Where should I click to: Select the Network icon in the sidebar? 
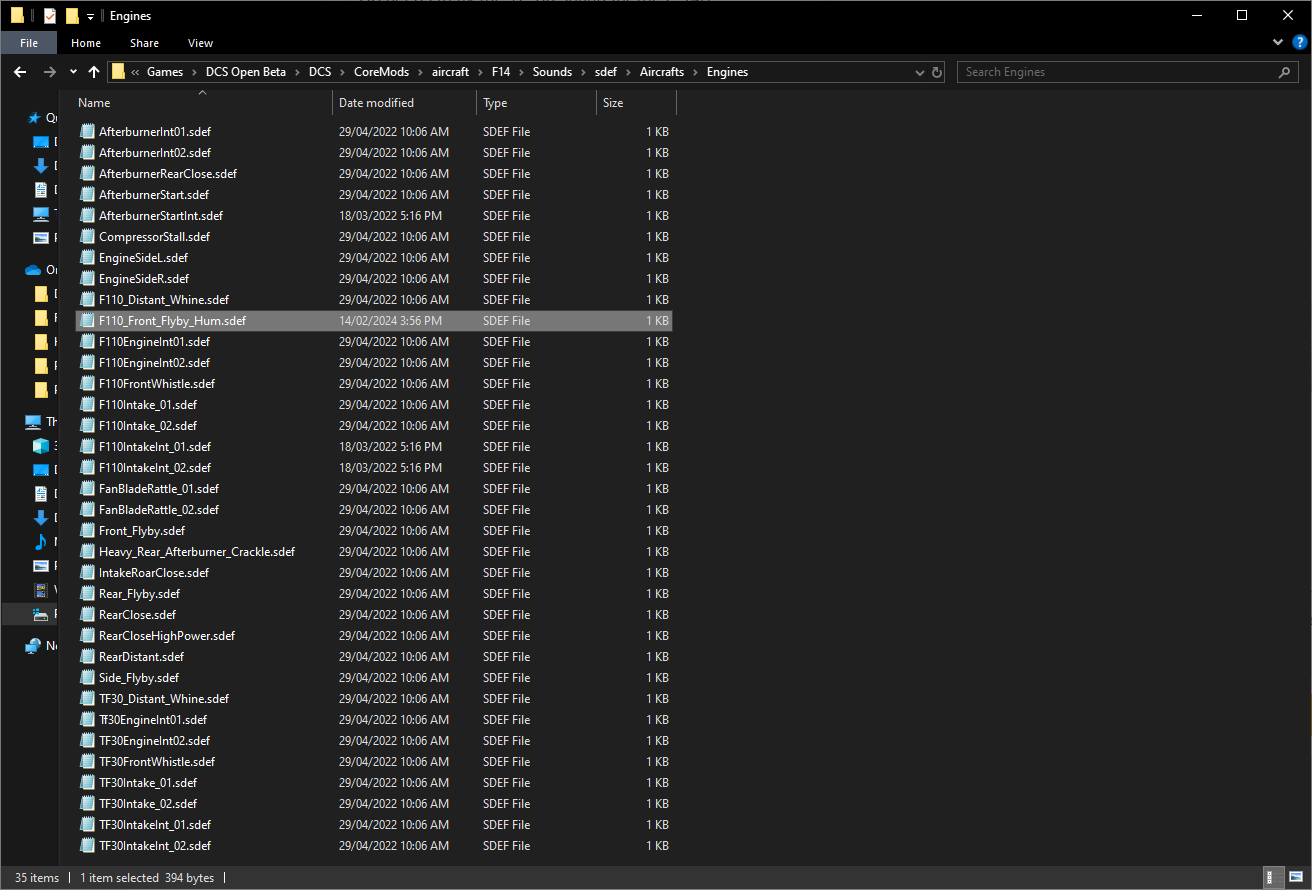[33, 646]
